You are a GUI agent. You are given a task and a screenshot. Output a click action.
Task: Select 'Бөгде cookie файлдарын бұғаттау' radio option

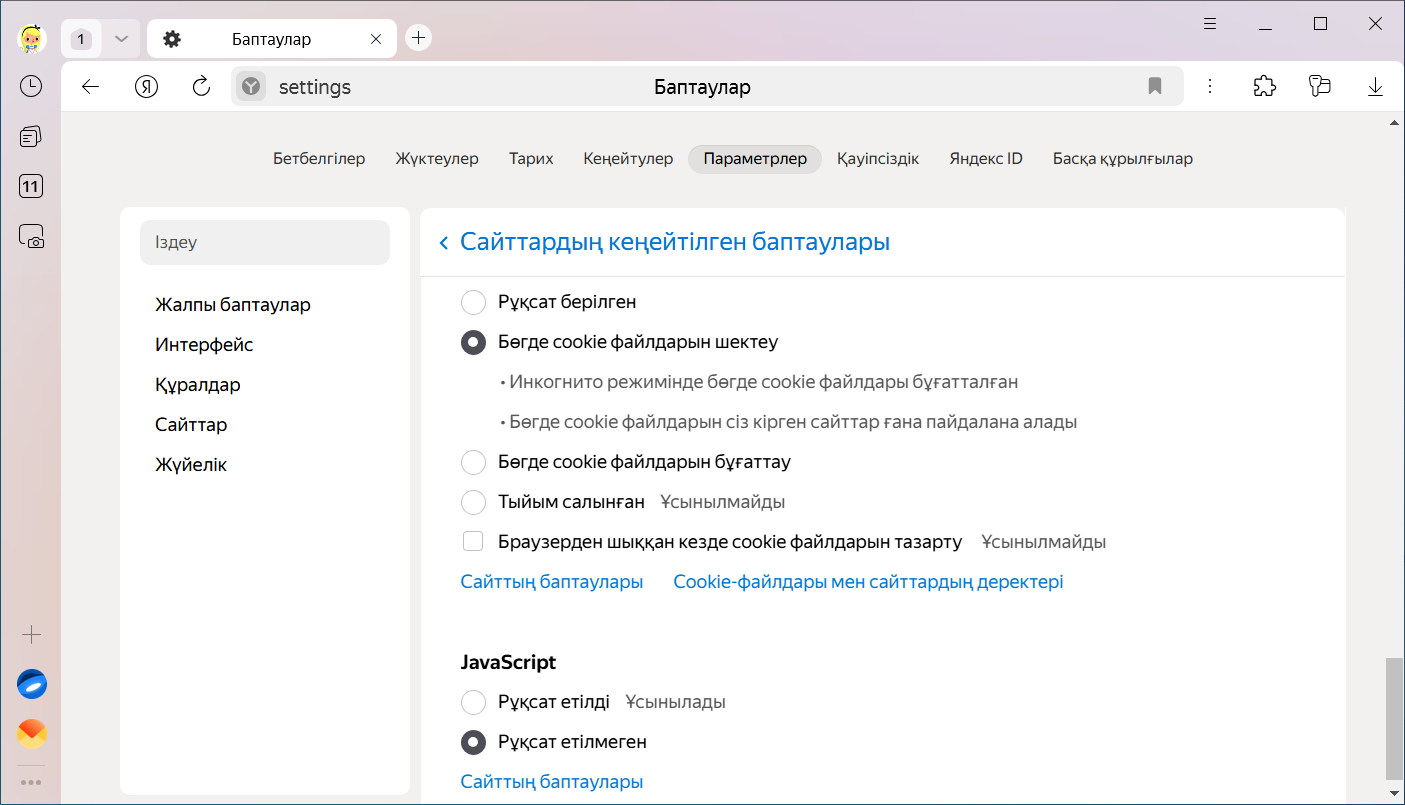coord(473,462)
